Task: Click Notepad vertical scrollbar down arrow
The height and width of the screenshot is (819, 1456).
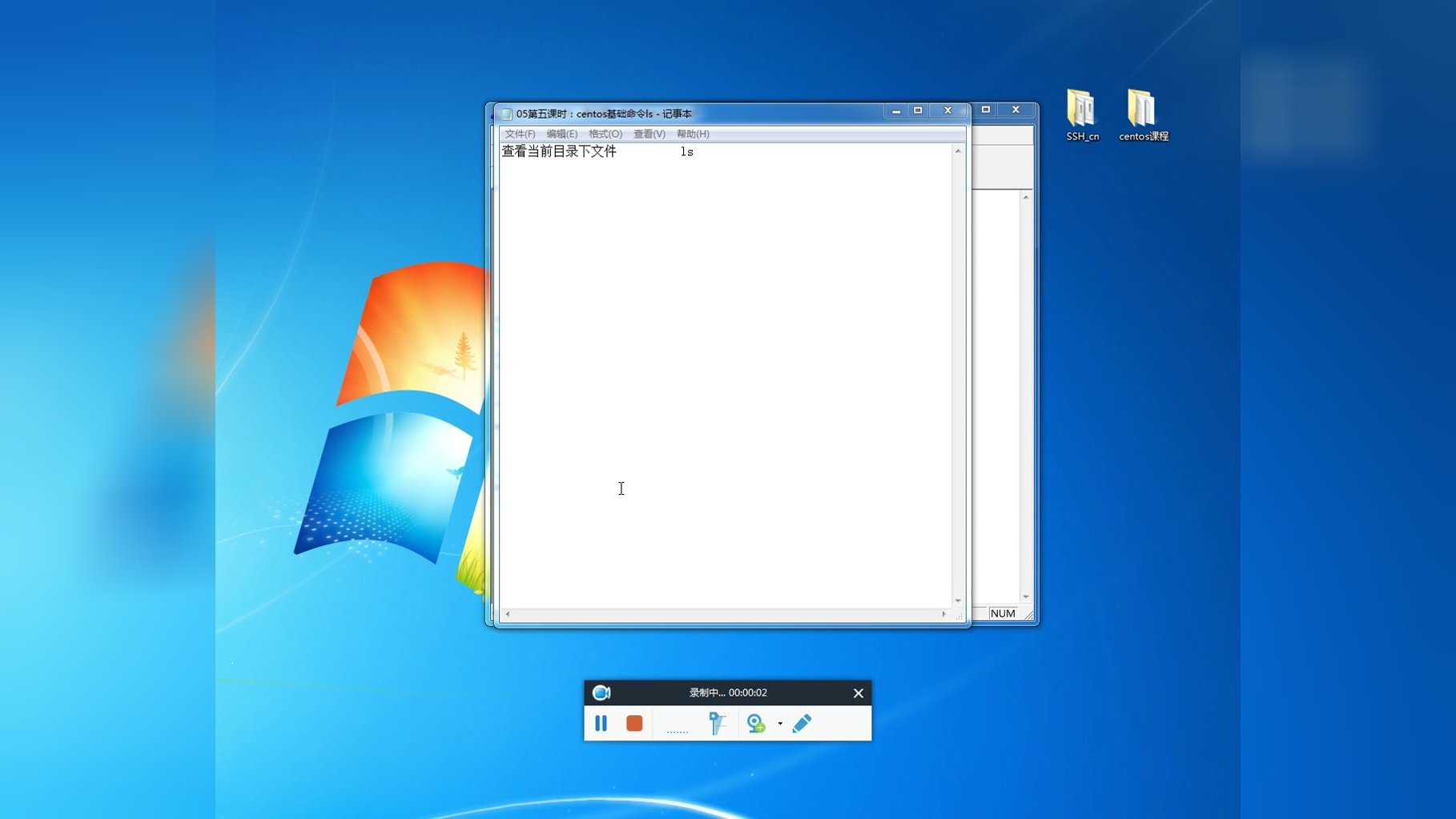Action: [958, 600]
